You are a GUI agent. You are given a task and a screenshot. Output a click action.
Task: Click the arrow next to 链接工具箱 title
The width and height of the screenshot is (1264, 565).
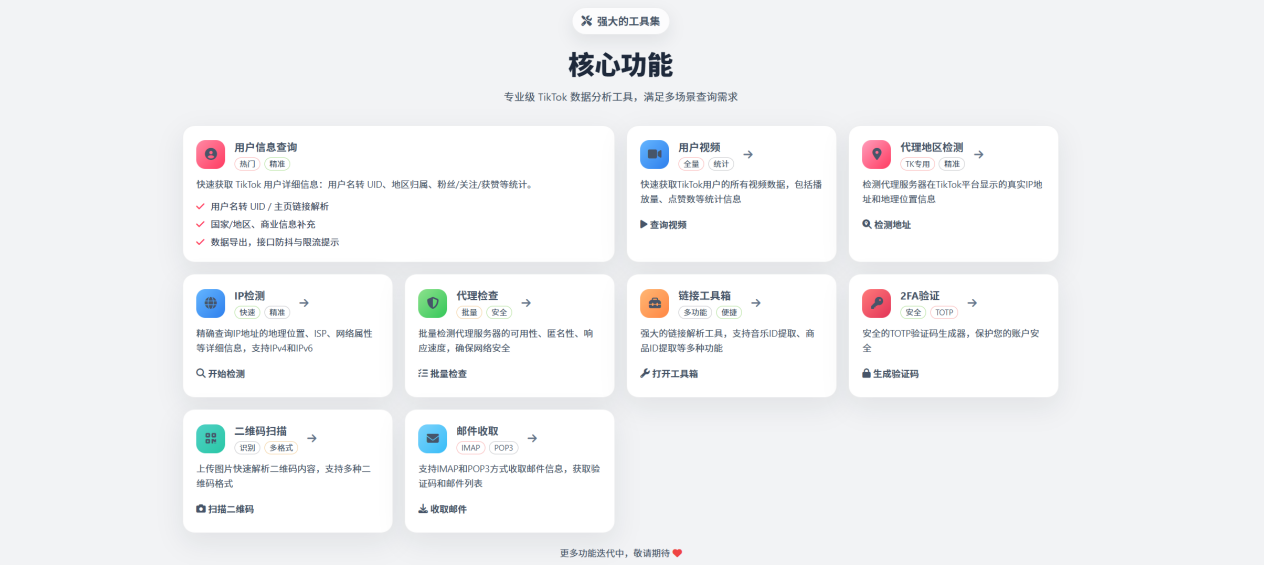[x=756, y=303]
